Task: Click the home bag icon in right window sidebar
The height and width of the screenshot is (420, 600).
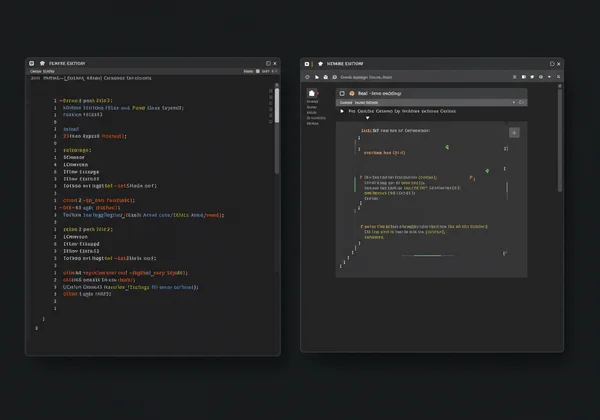Action: 312,93
